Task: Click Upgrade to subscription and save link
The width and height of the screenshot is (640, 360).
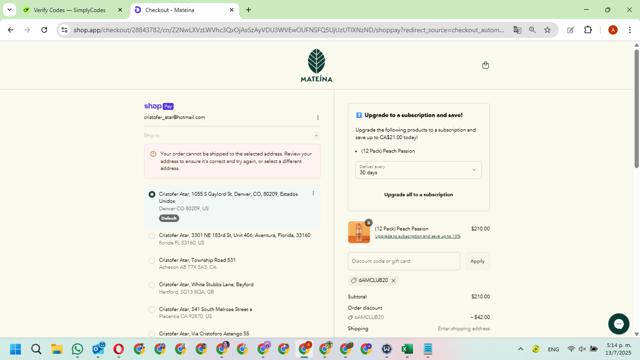Action: (x=418, y=236)
